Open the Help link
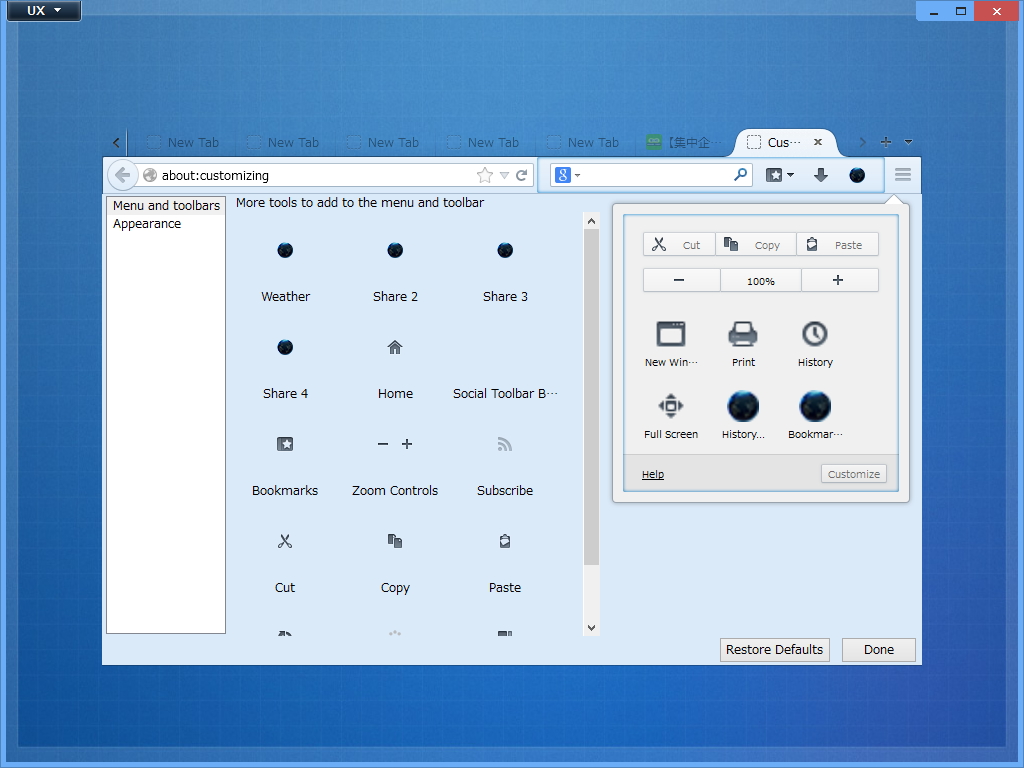 [x=652, y=474]
